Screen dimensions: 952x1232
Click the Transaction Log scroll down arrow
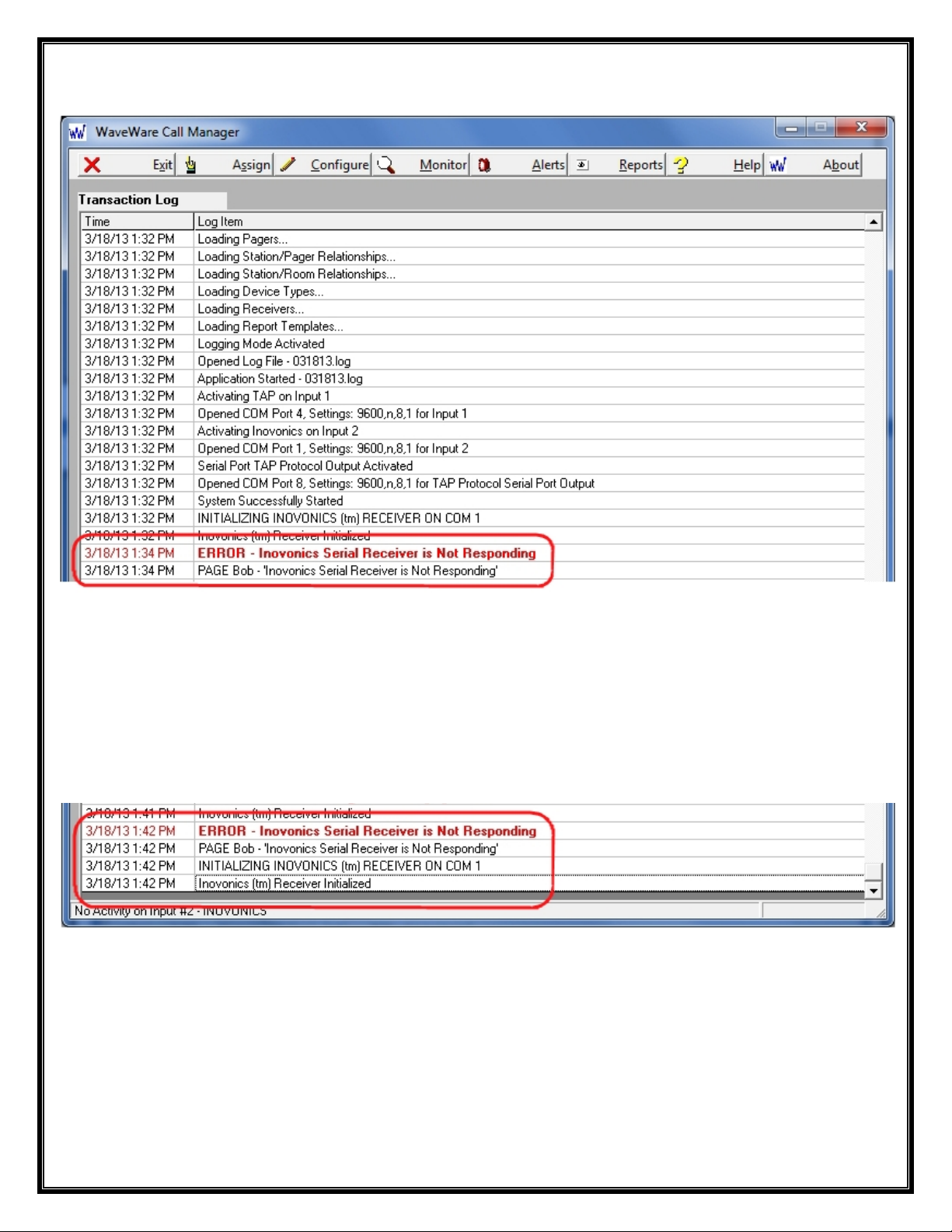tap(874, 891)
